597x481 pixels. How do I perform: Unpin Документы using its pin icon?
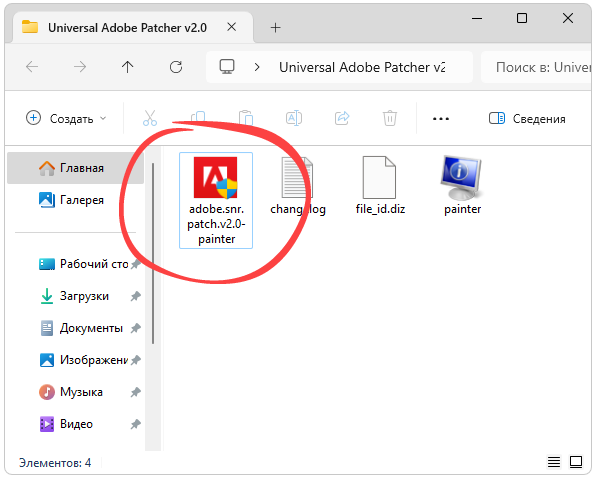coord(136,328)
